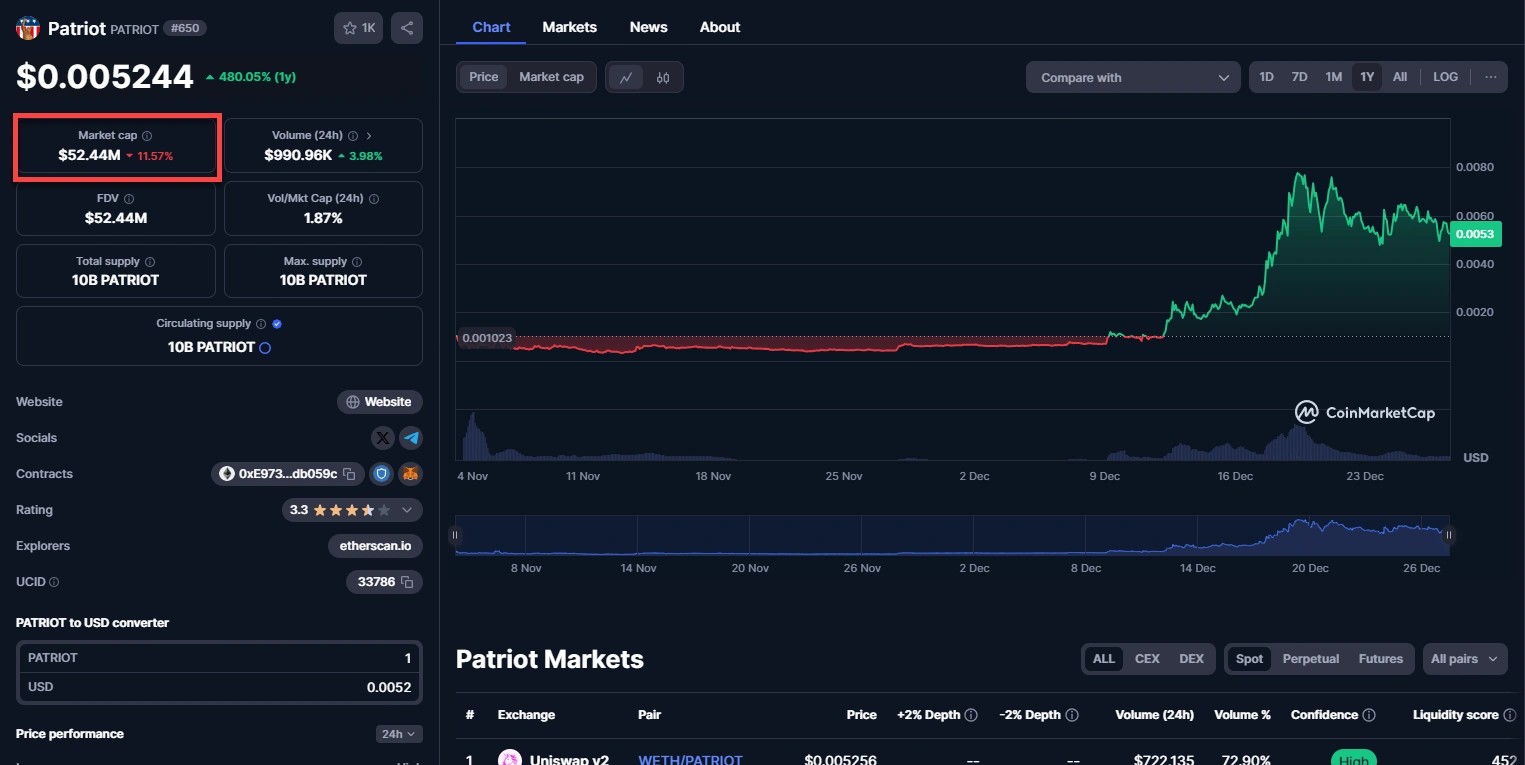This screenshot has width=1525, height=765.
Task: Click the left handle of chart range slider
Action: (455, 535)
